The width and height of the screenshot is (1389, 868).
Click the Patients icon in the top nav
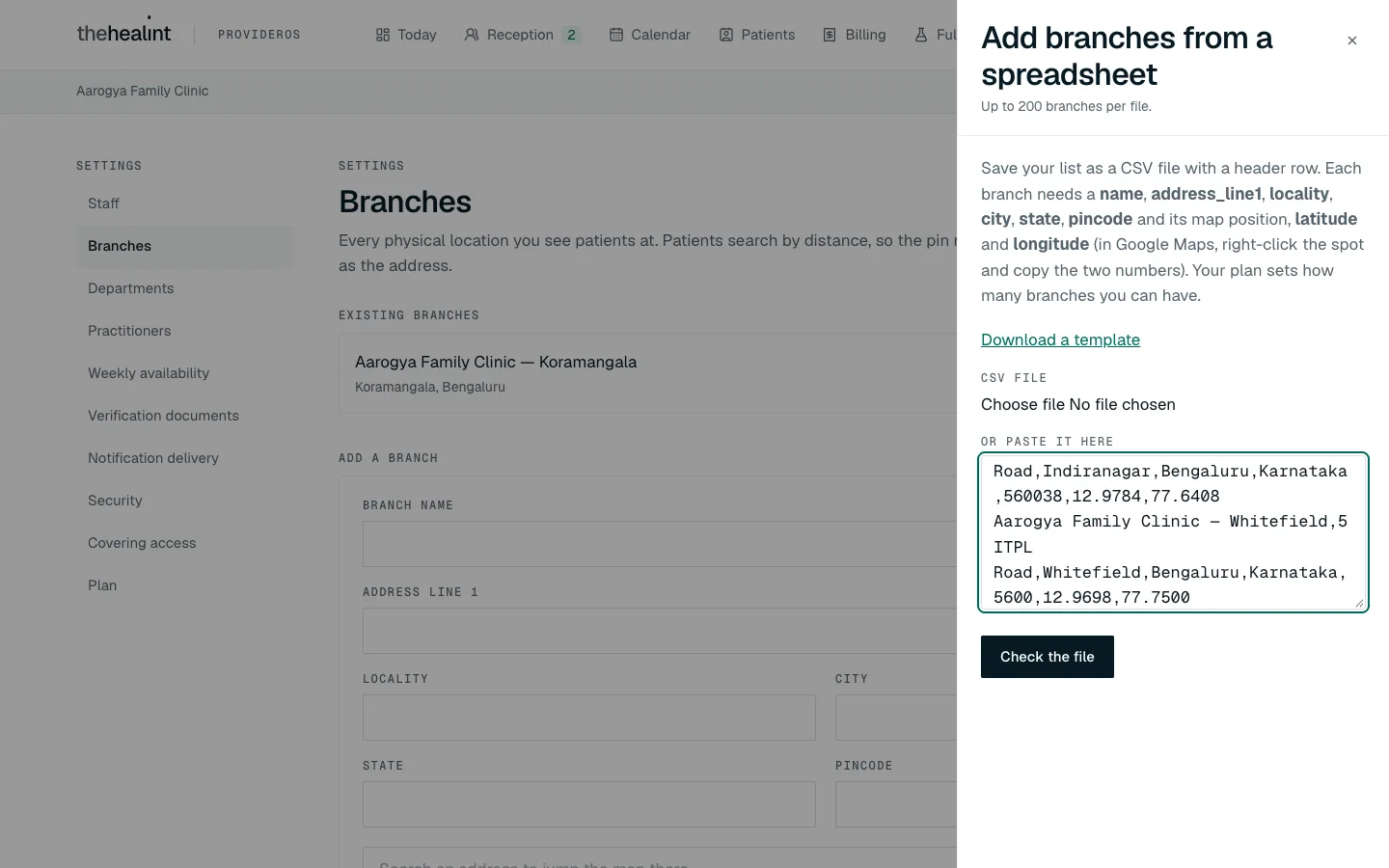pyautogui.click(x=726, y=35)
